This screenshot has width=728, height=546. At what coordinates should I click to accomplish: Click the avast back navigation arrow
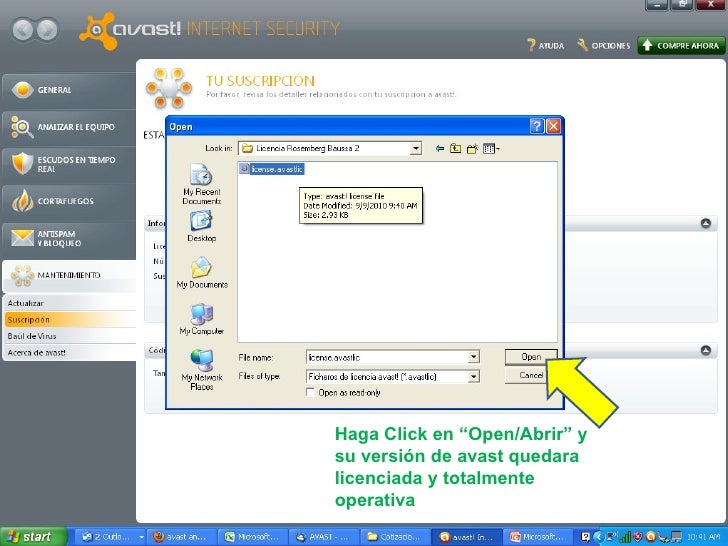22,30
